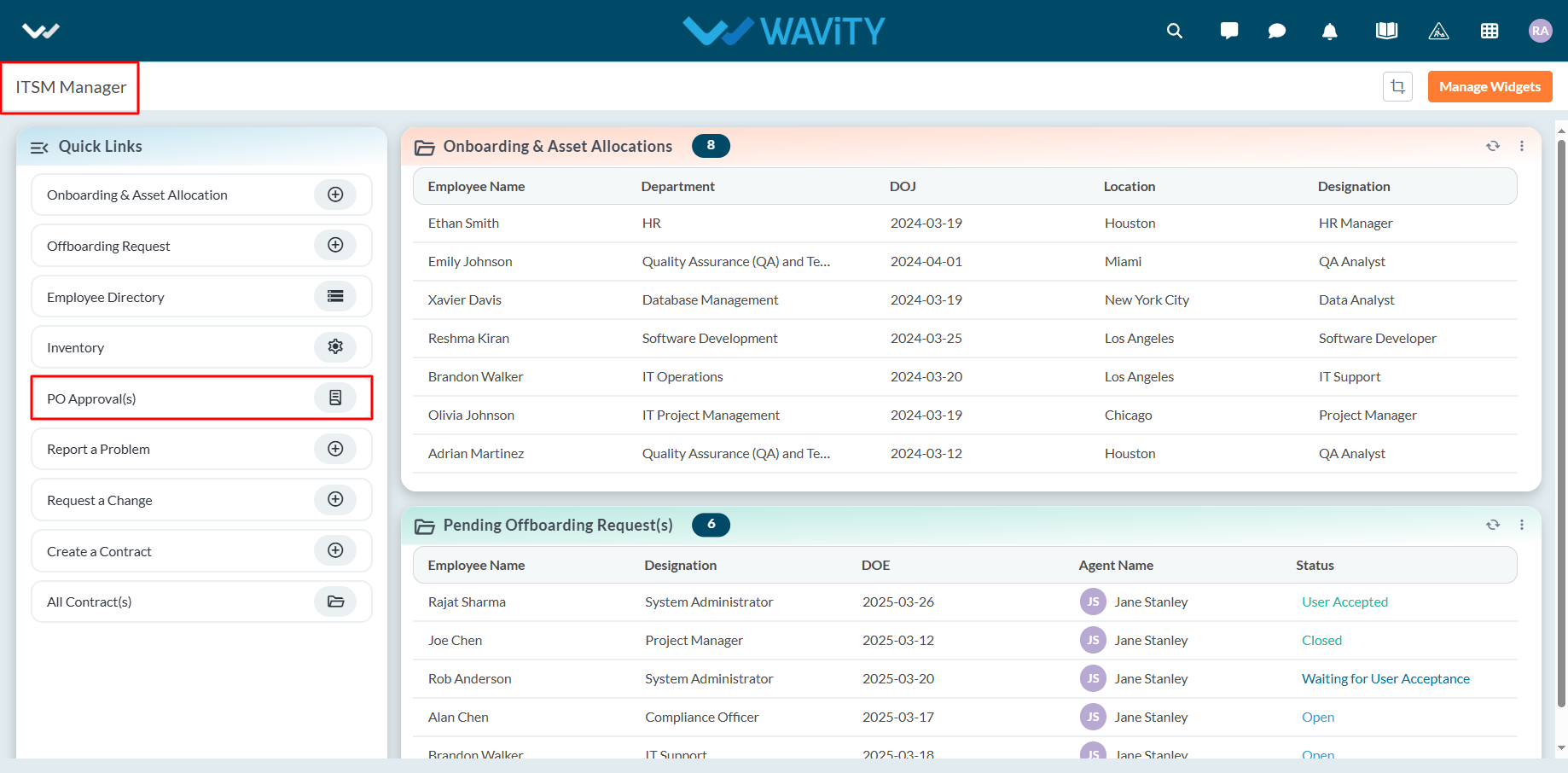Open the square message box icon
Image resolution: width=1568 pixels, height=773 pixels.
(x=1229, y=31)
